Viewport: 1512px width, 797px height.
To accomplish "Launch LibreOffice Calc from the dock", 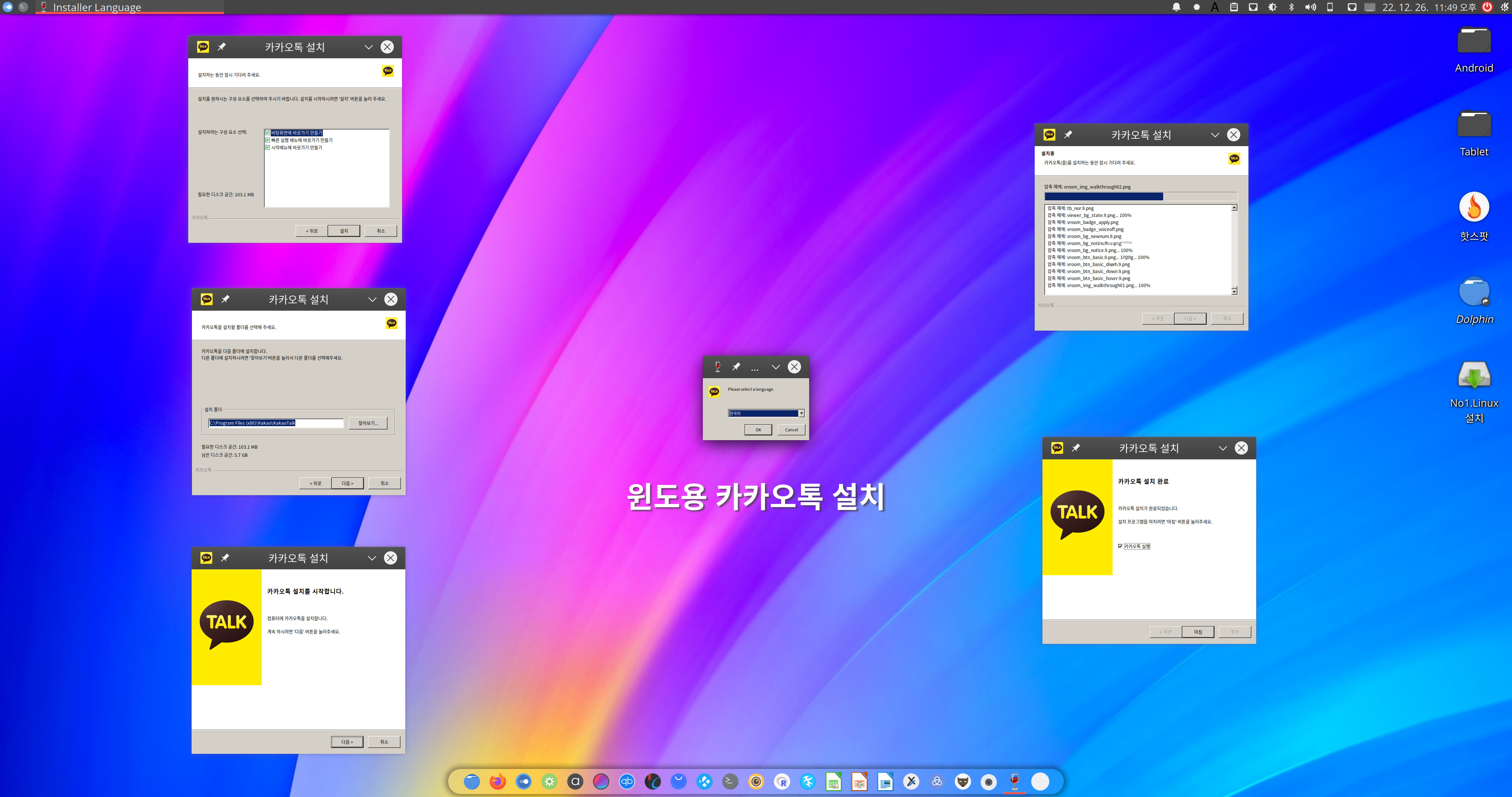I will (834, 782).
